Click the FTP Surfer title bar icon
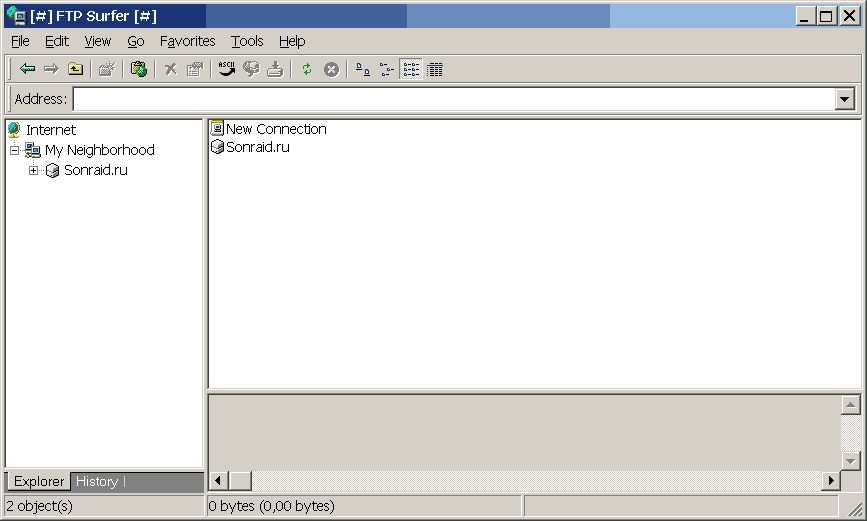867x521 pixels. coord(16,15)
